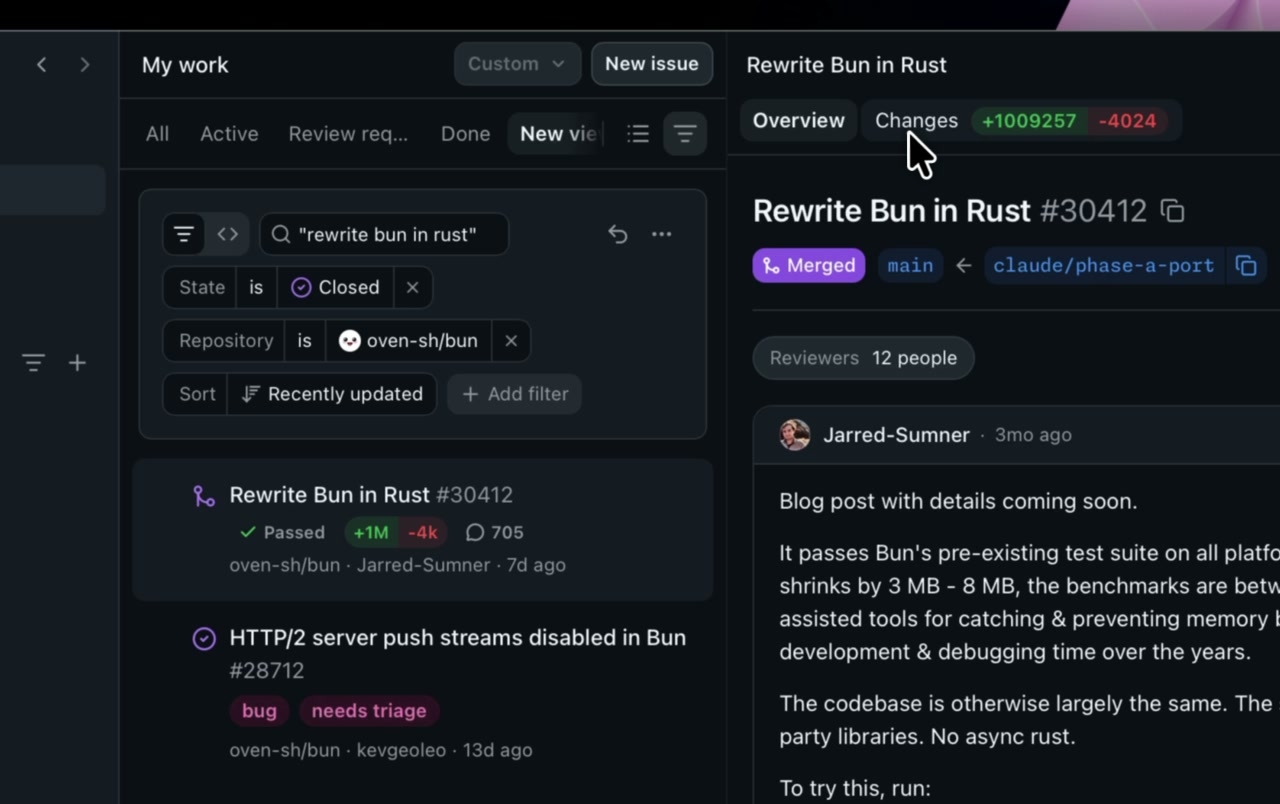Open the three-dot filter options menu
Image resolution: width=1280 pixels, height=804 pixels.
662,234
